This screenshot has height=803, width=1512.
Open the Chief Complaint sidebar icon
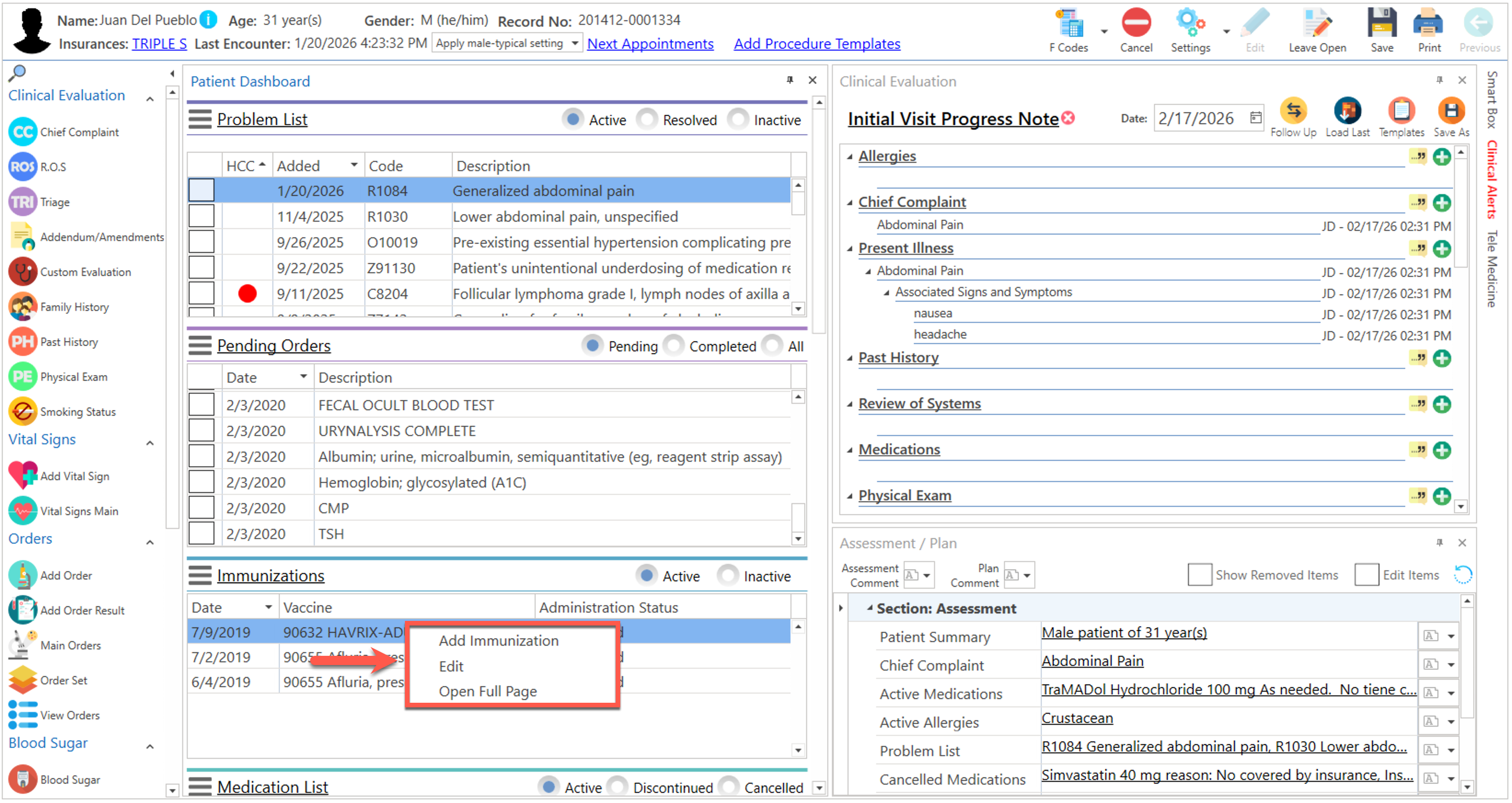(22, 132)
